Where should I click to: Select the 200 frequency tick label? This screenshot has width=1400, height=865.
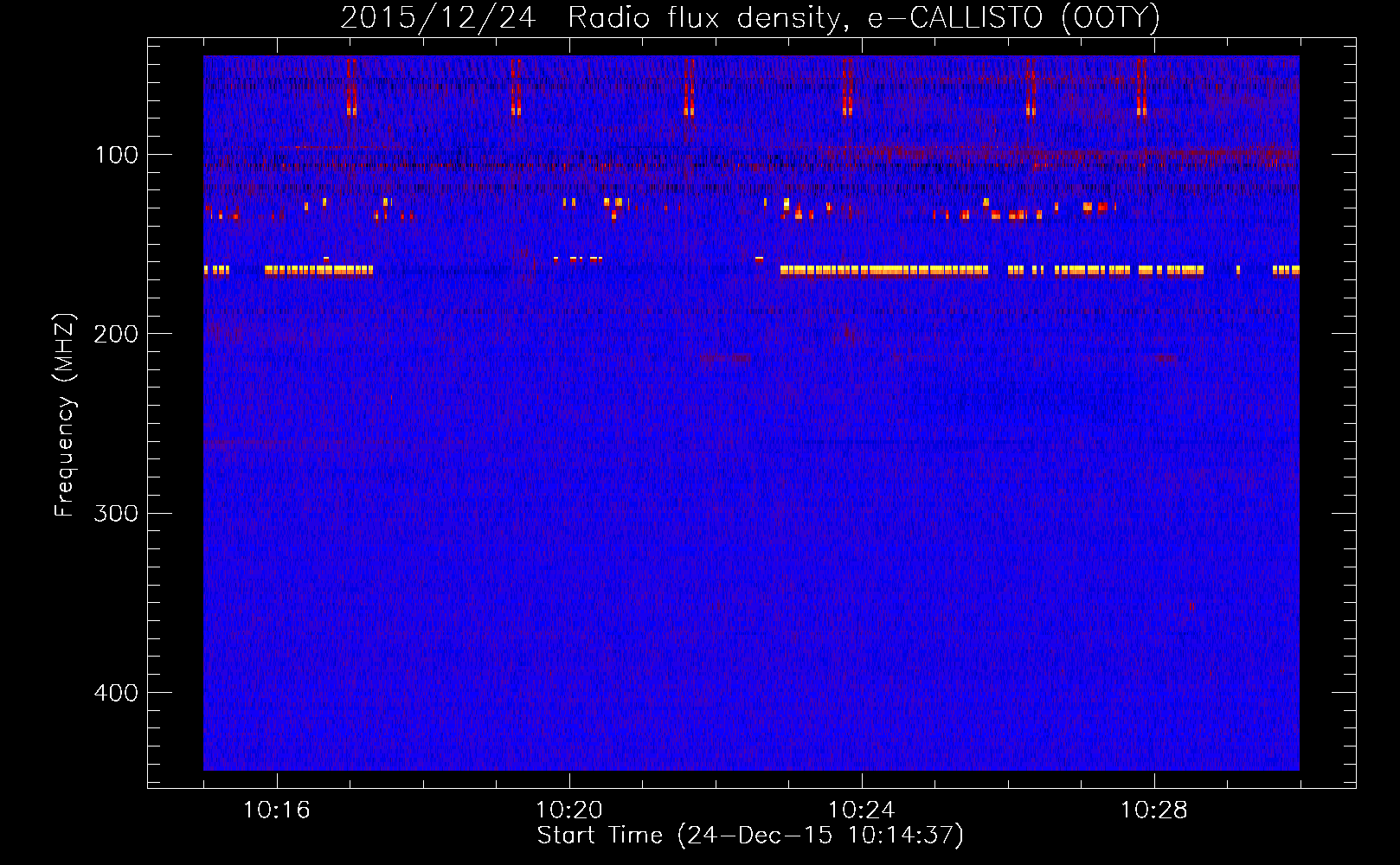click(x=116, y=334)
